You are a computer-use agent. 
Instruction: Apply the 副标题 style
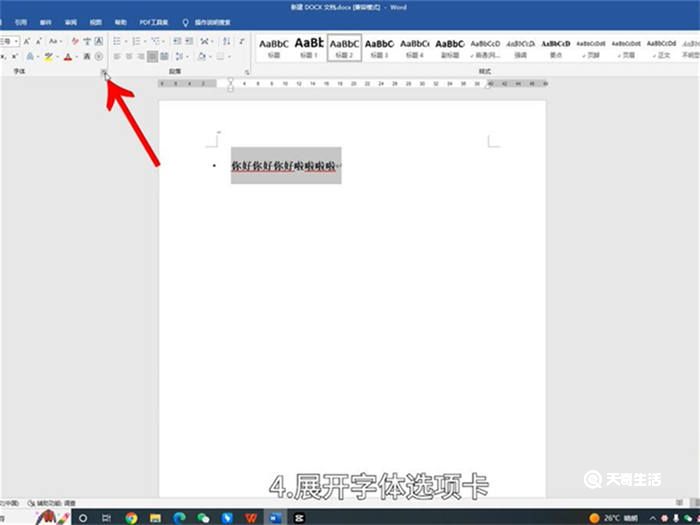click(x=450, y=48)
